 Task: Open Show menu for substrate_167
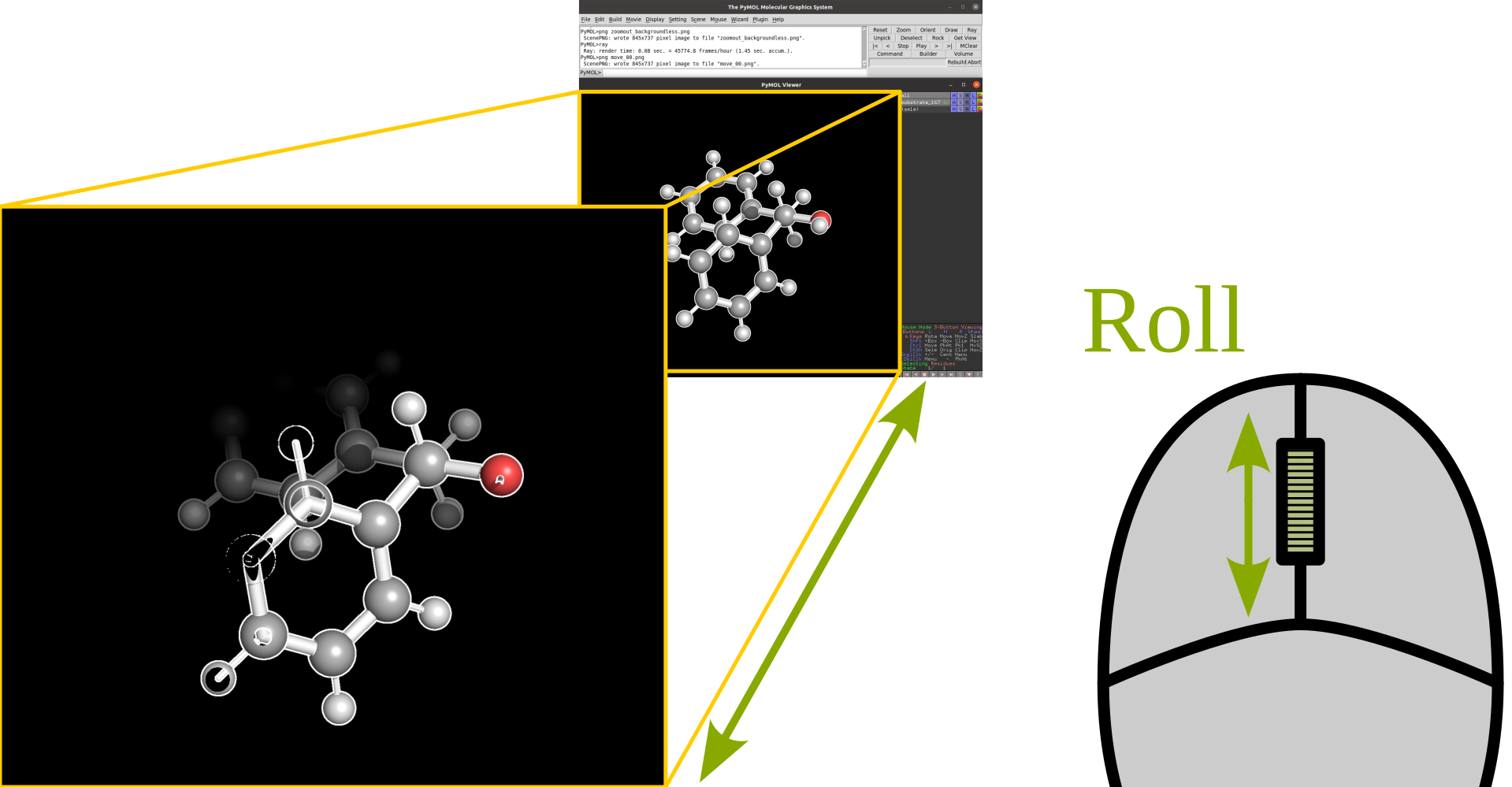(960, 102)
